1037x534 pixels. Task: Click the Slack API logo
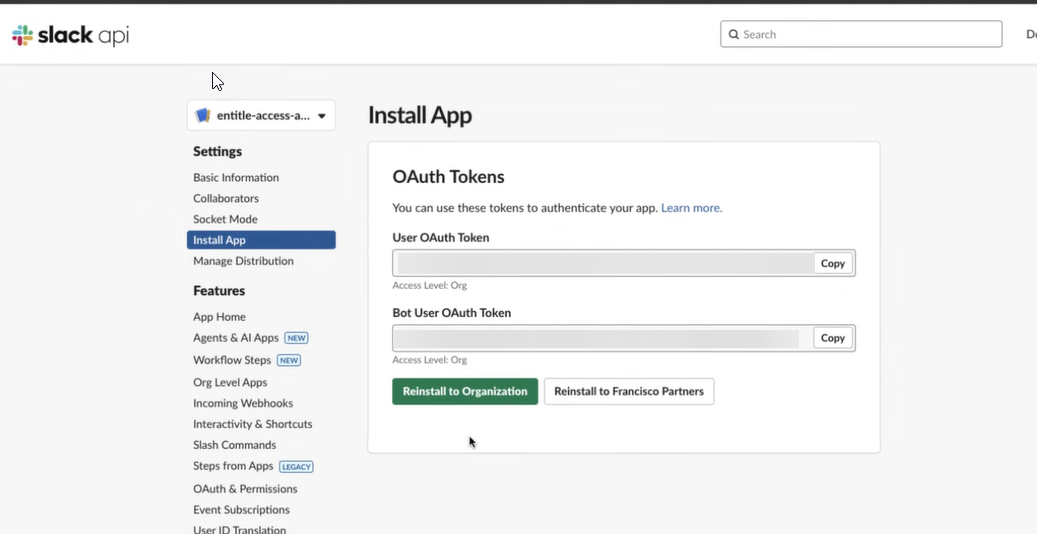click(70, 35)
